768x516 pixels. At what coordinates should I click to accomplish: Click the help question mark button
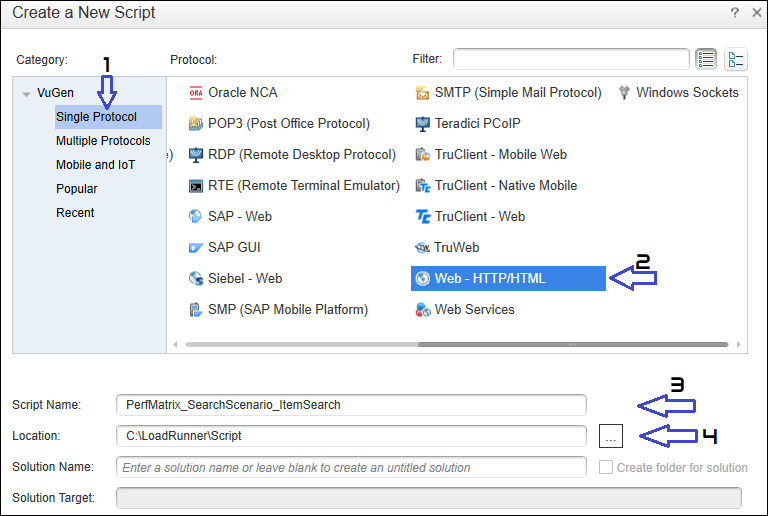[x=734, y=13]
